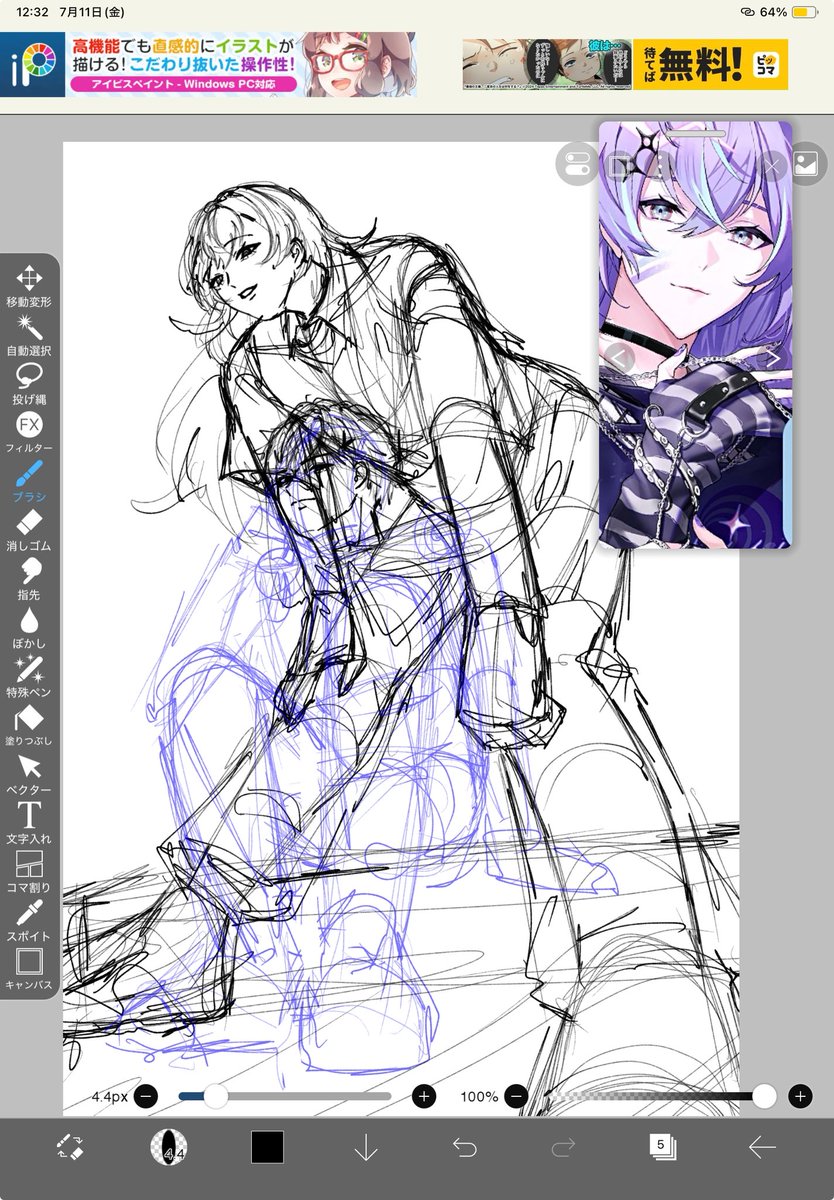834x1200 pixels.
Task: Open reference window three-dot options
Action: [660, 165]
